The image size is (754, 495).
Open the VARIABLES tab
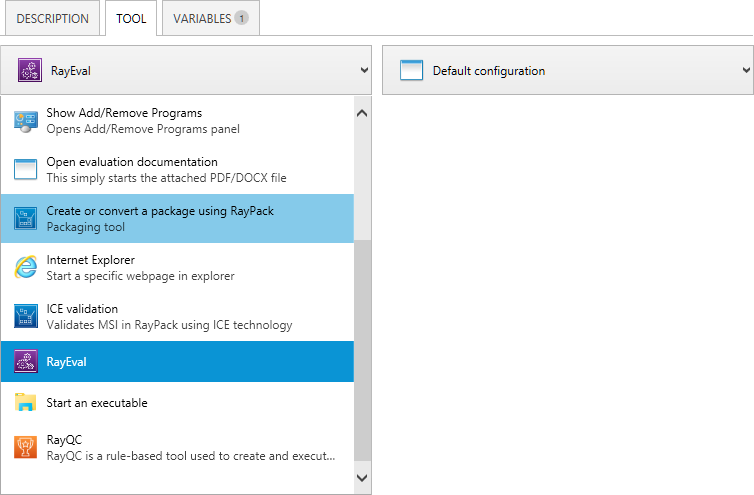pyautogui.click(x=211, y=19)
